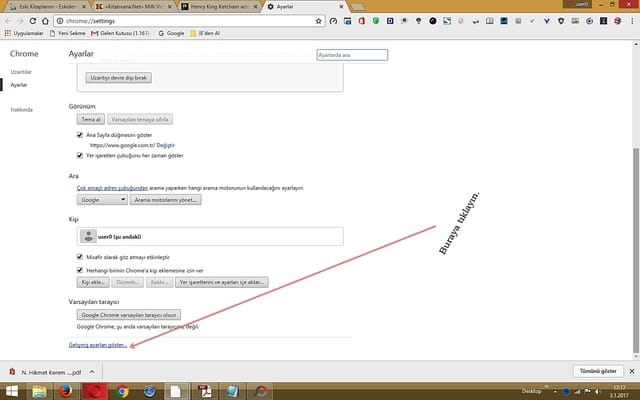Close the downloads bar with X
640x400 pixels.
point(632,371)
